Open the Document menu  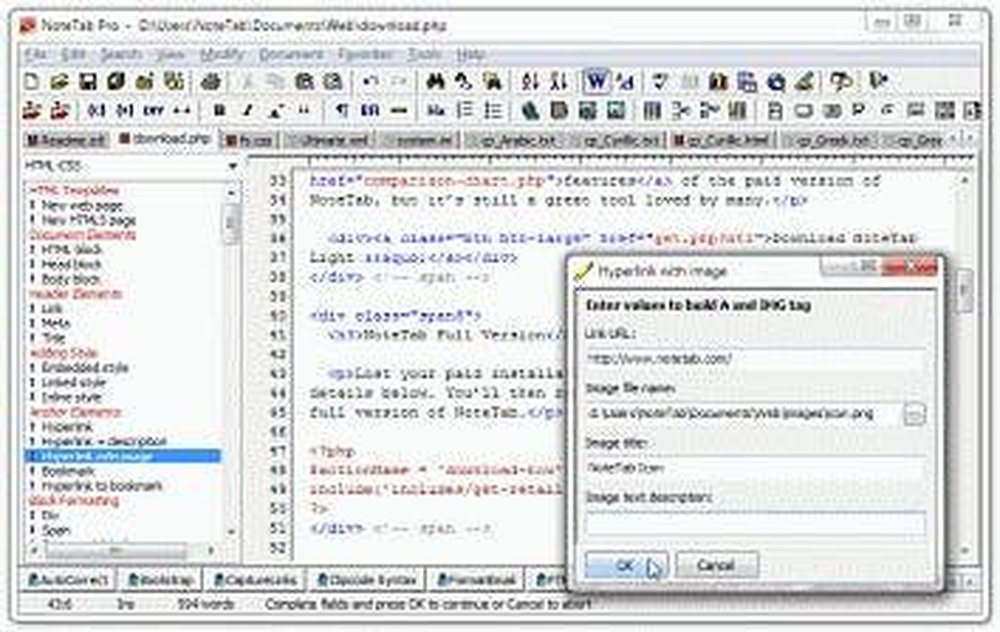291,54
